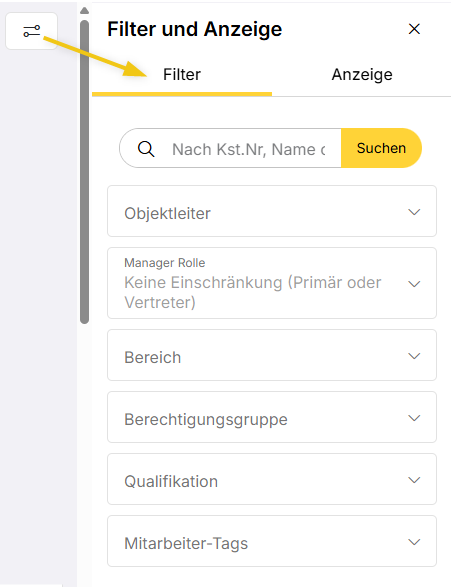Expand the Objektleiter dropdown chevron
451x587 pixels.
[414, 212]
